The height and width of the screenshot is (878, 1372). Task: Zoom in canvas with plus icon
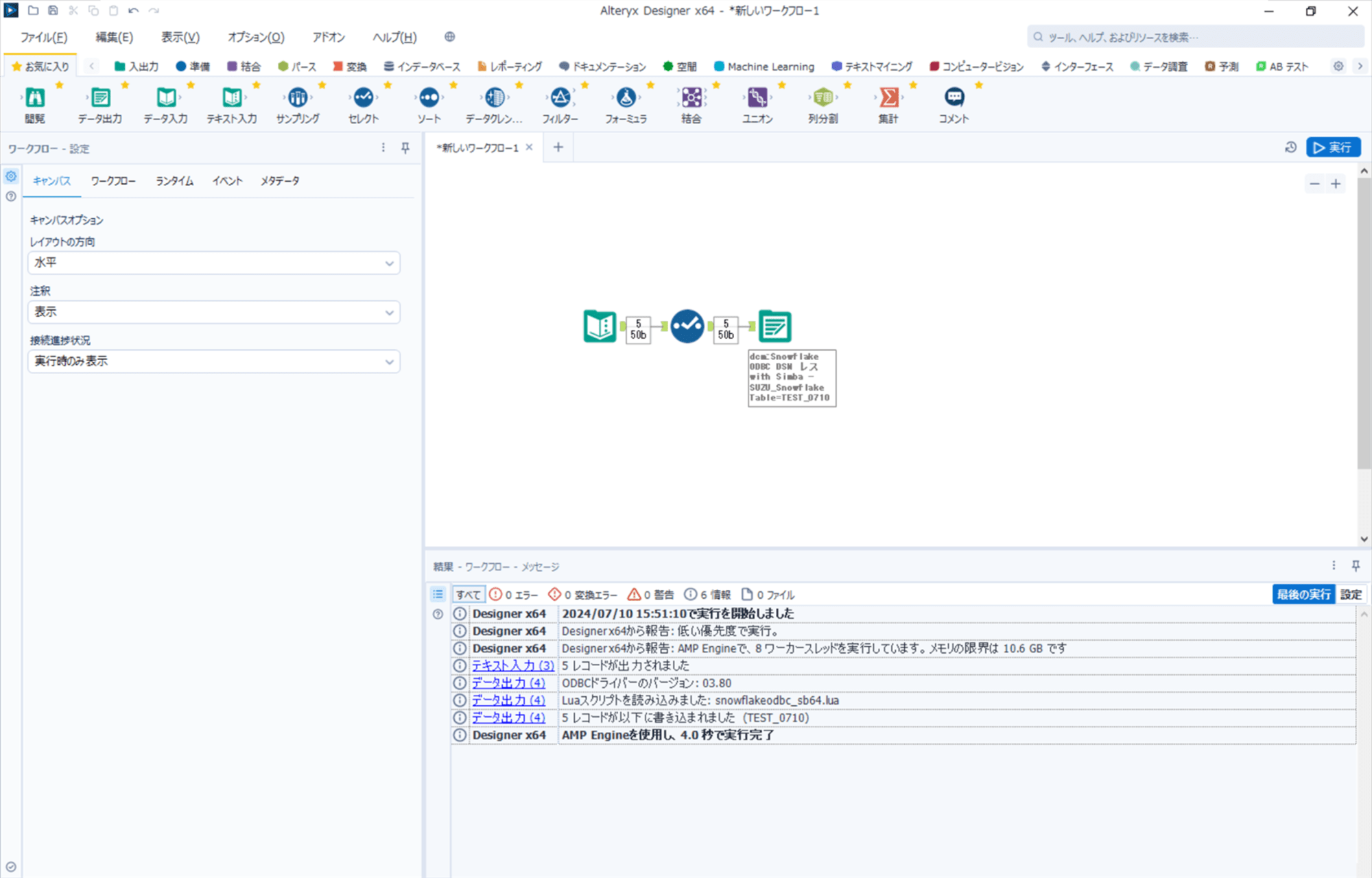1336,184
